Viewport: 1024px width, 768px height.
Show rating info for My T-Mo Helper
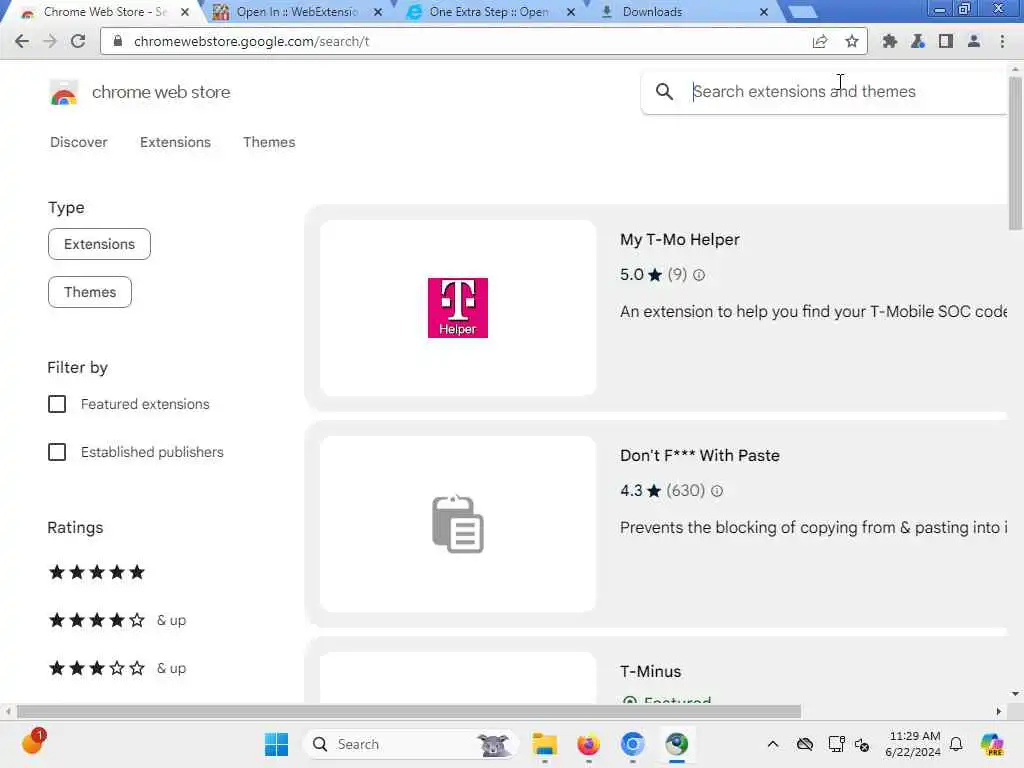pos(699,275)
